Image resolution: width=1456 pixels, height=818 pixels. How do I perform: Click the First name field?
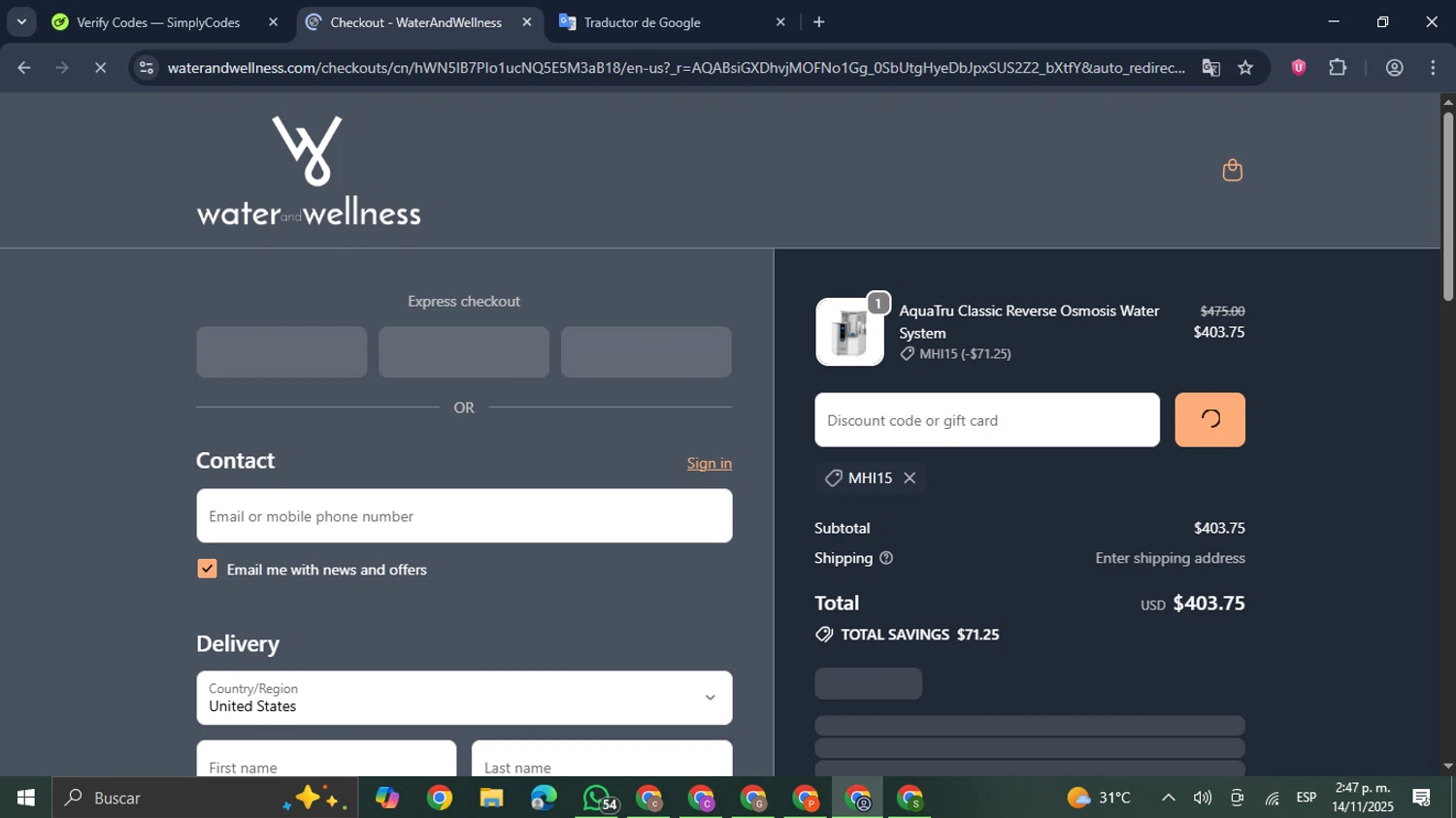(326, 759)
